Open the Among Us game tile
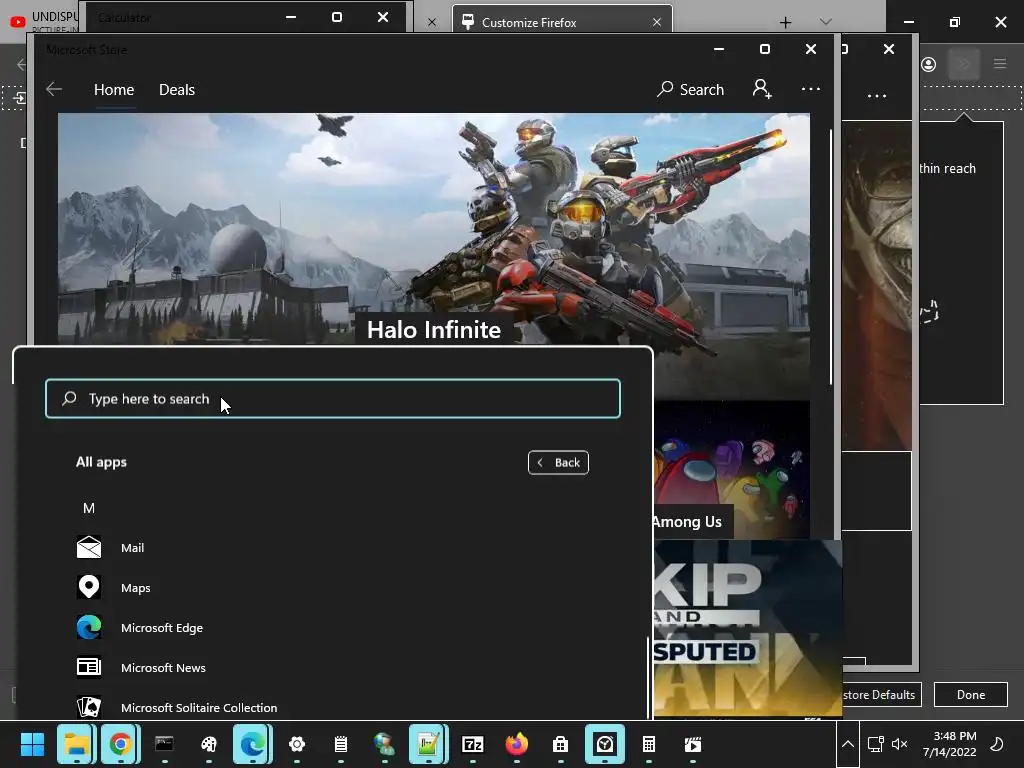Image resolution: width=1024 pixels, height=768 pixels. coord(731,470)
